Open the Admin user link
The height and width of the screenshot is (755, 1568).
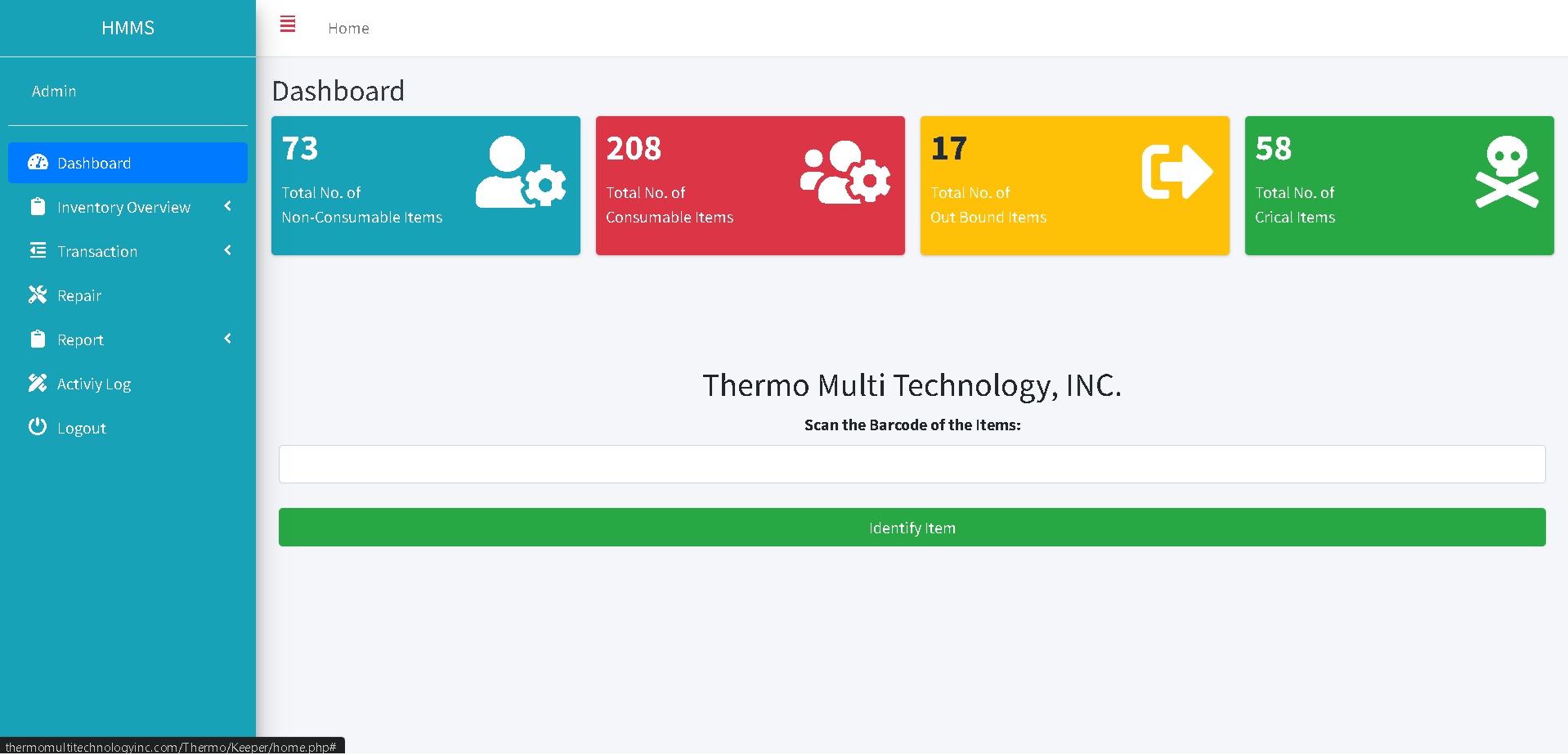(54, 92)
